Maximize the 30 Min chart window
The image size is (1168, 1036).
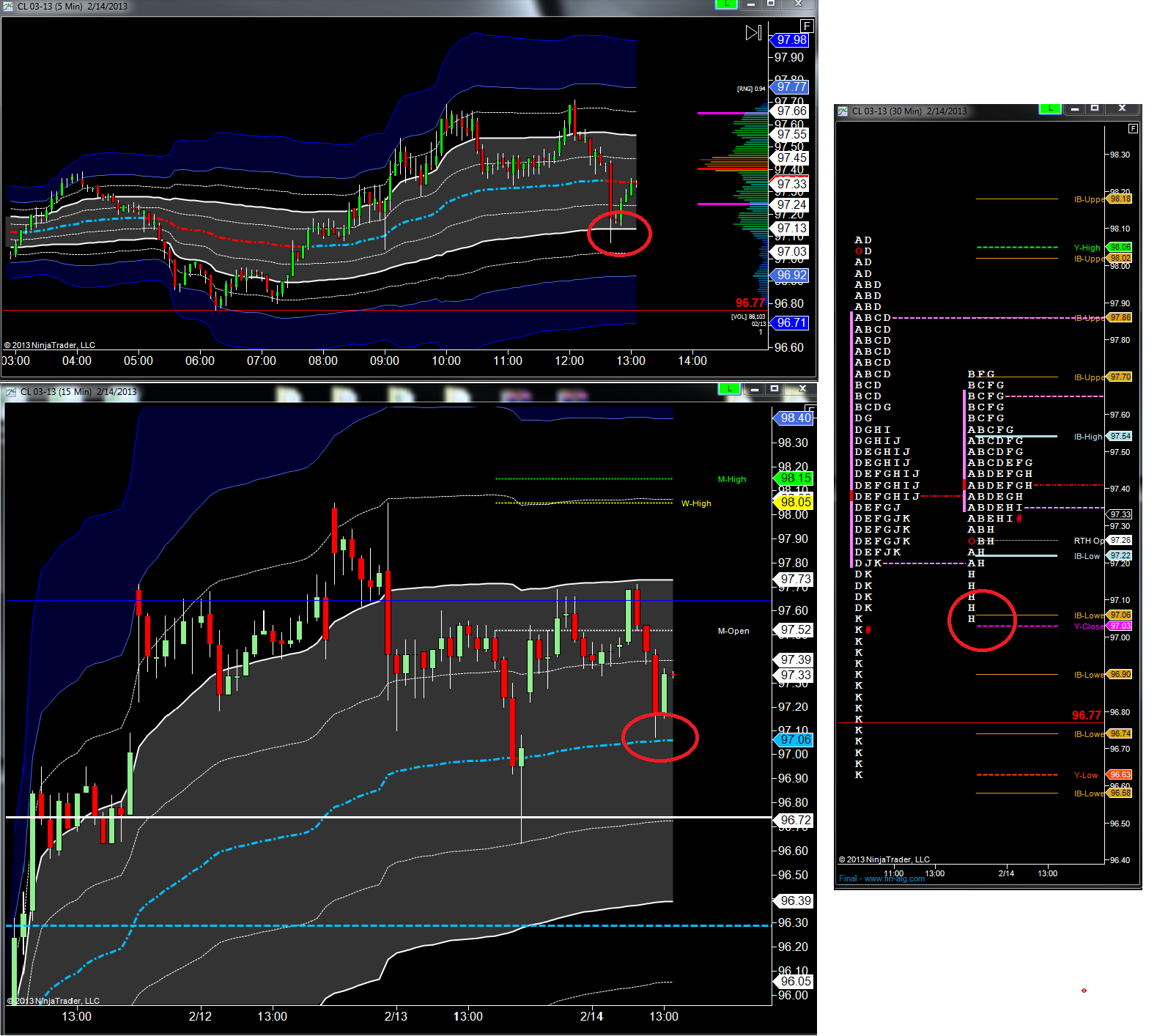[x=1095, y=108]
